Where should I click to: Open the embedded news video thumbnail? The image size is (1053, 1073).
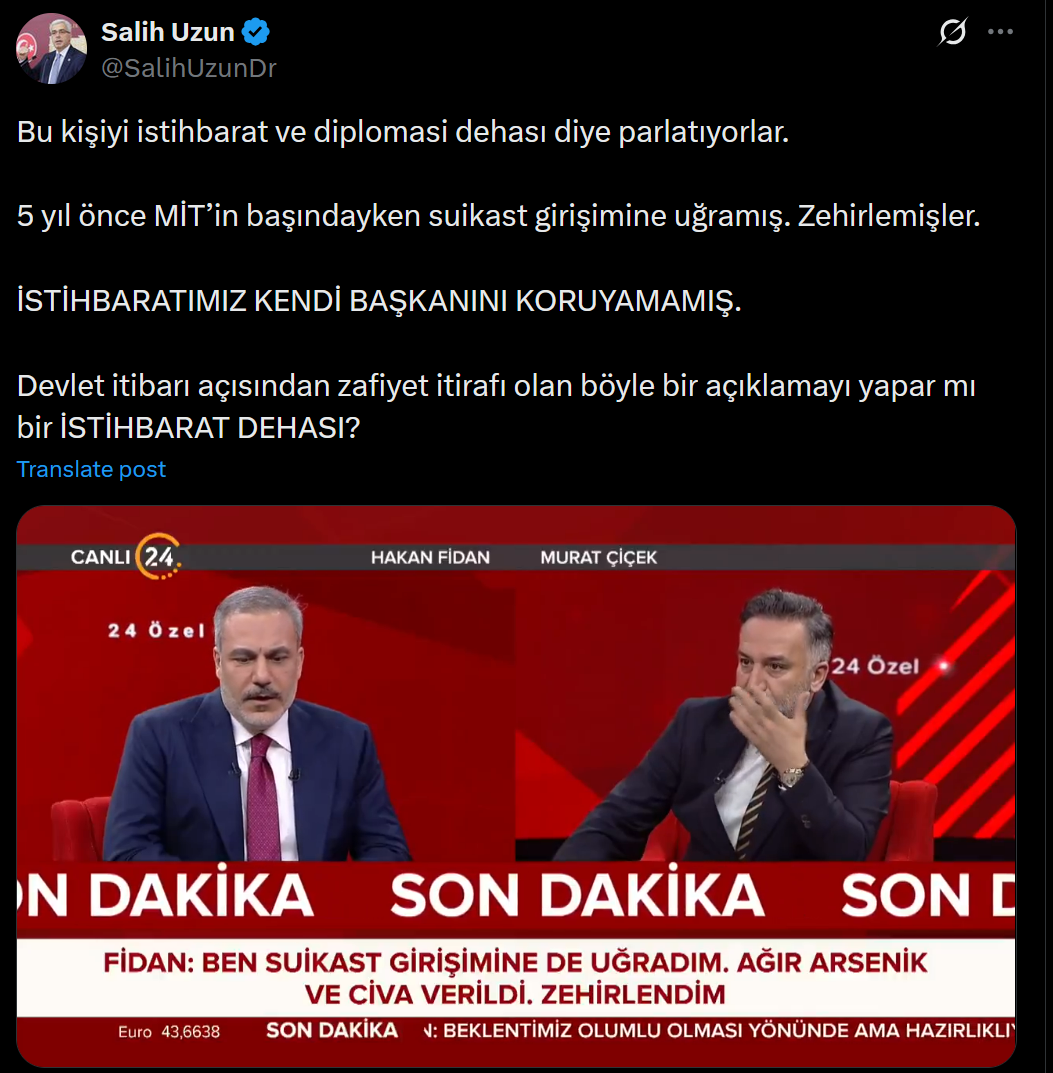click(516, 786)
